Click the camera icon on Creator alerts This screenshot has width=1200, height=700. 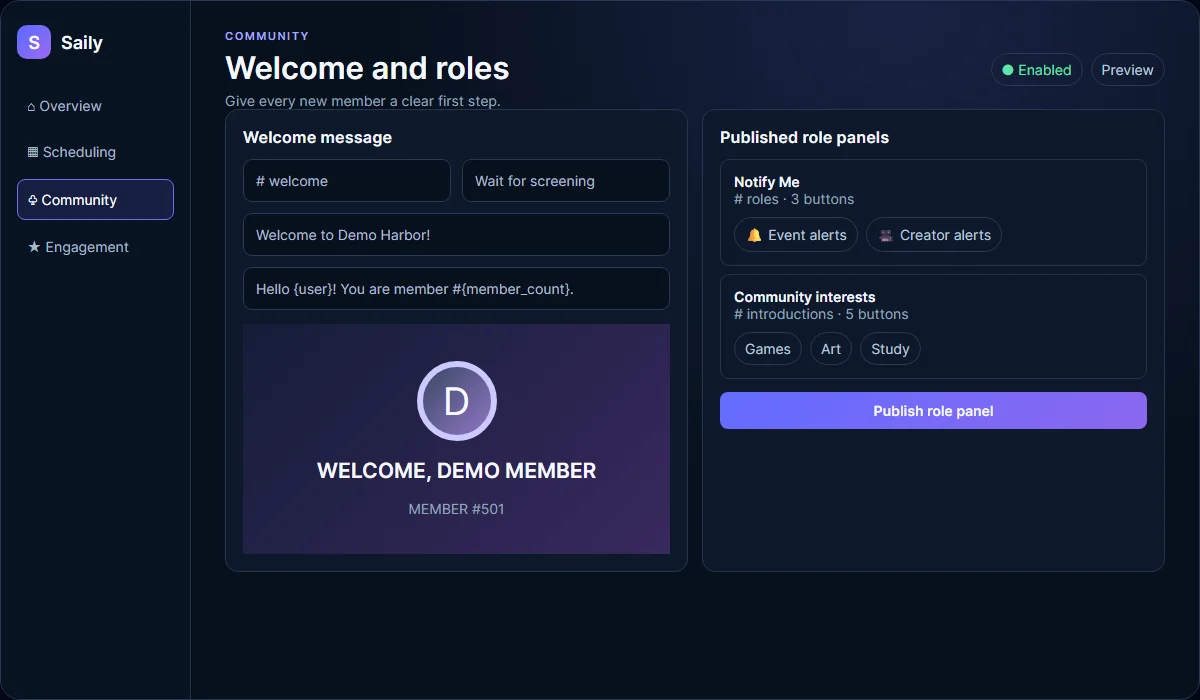886,236
